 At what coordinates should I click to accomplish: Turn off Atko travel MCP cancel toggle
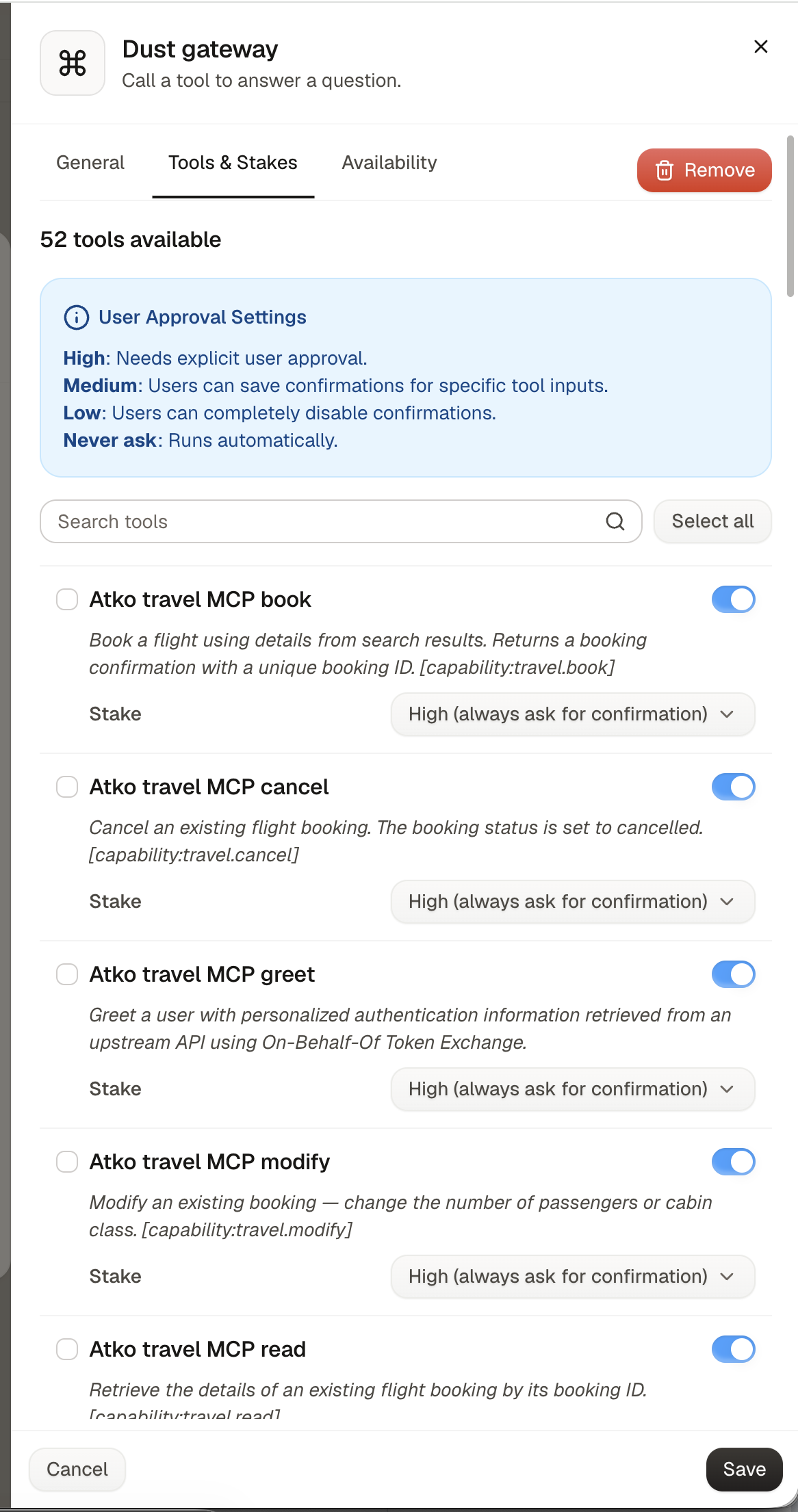pyautogui.click(x=733, y=787)
